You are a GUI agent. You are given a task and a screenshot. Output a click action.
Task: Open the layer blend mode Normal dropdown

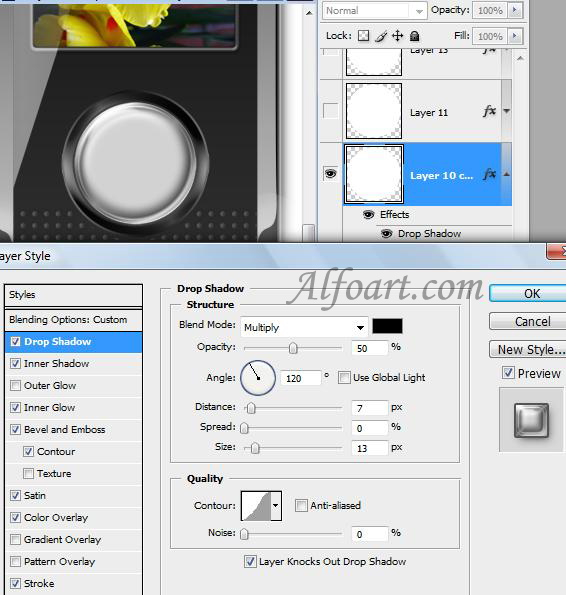tap(375, 11)
